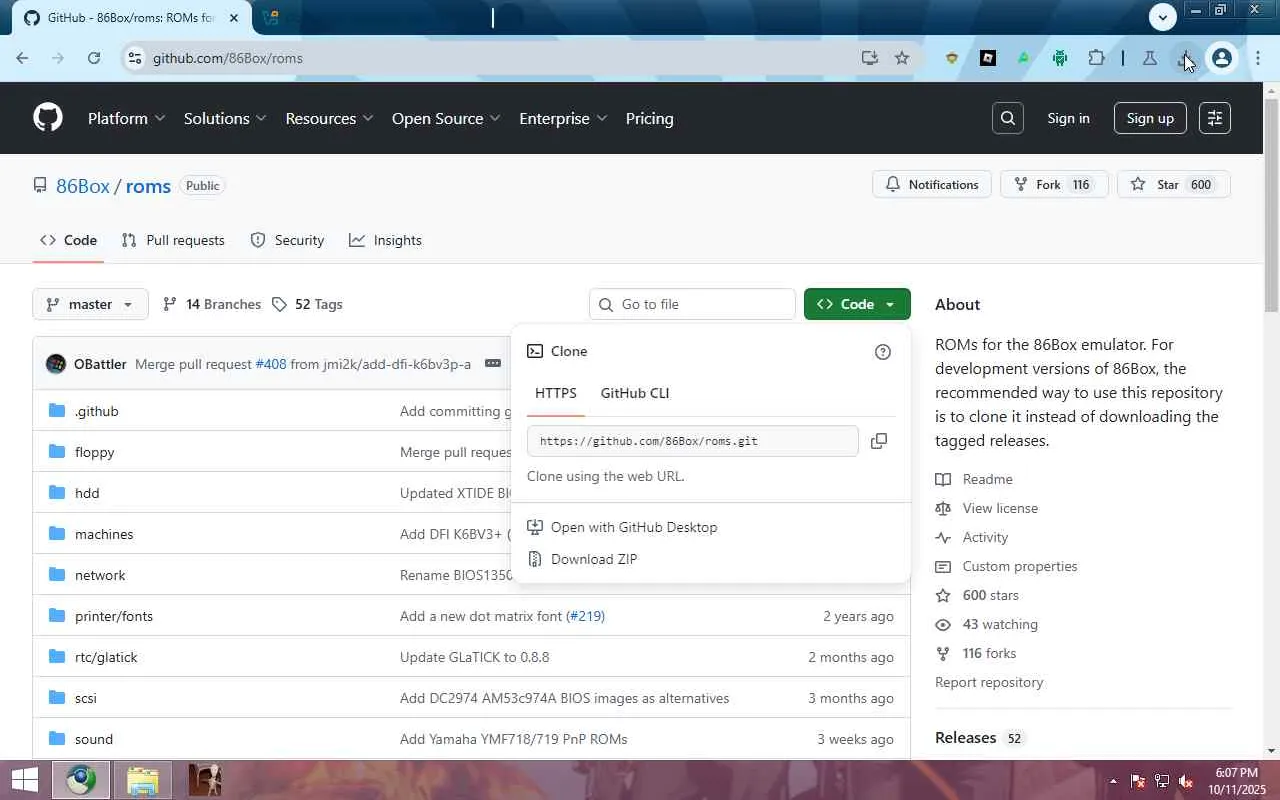Viewport: 1280px width, 800px height.
Task: Select the Code repository tab
Action: coord(68,240)
